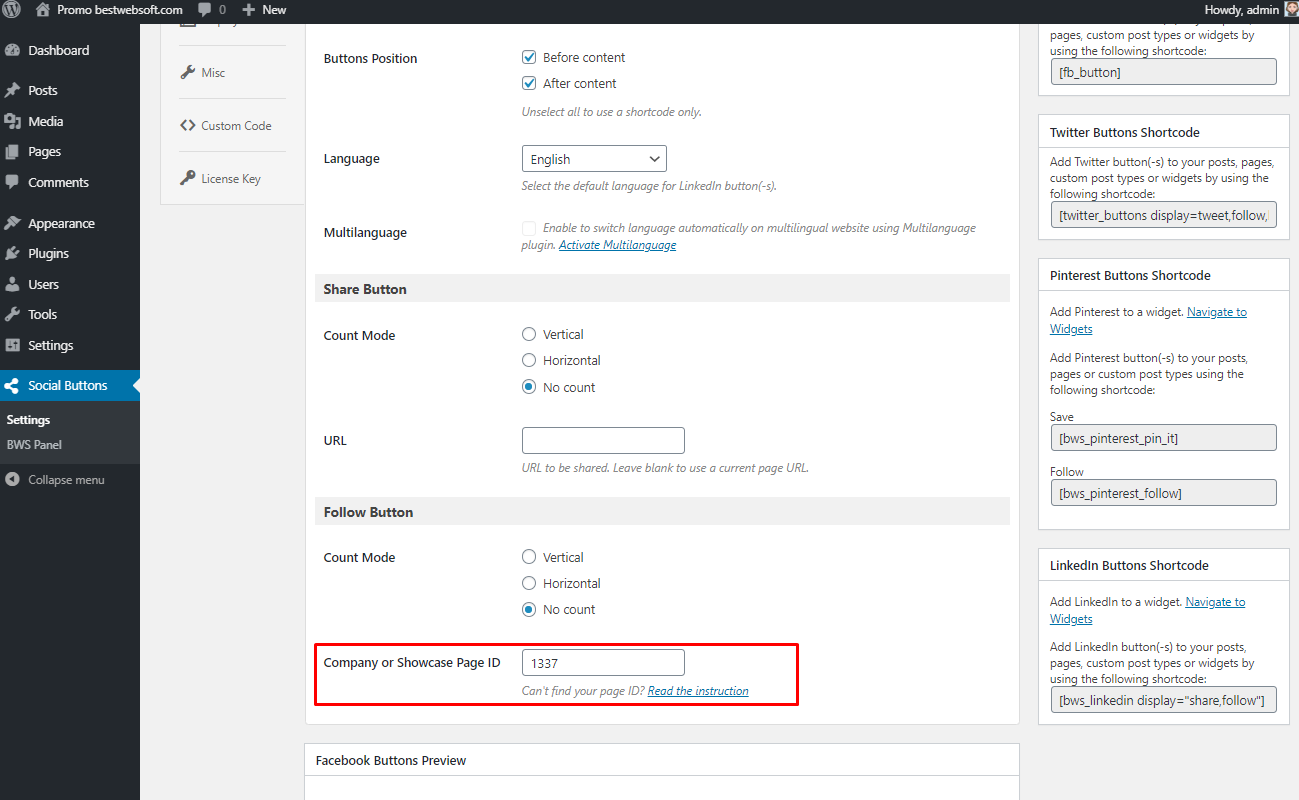Click the Social Buttons share icon
Image resolution: width=1299 pixels, height=800 pixels.
click(13, 386)
